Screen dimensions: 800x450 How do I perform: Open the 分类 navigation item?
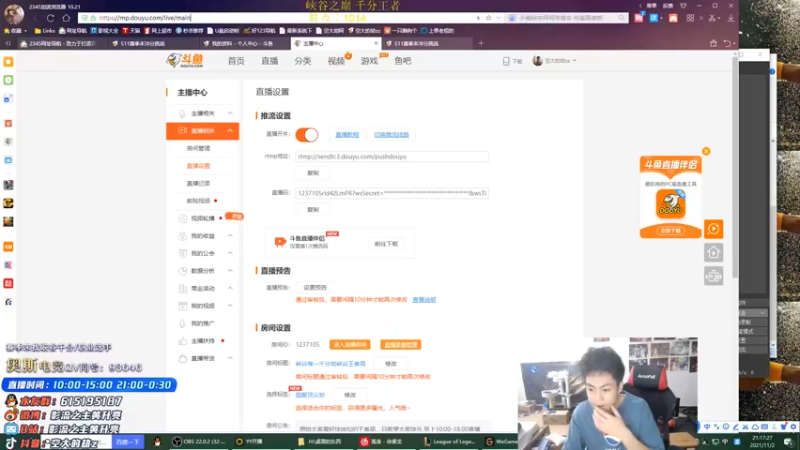303,61
